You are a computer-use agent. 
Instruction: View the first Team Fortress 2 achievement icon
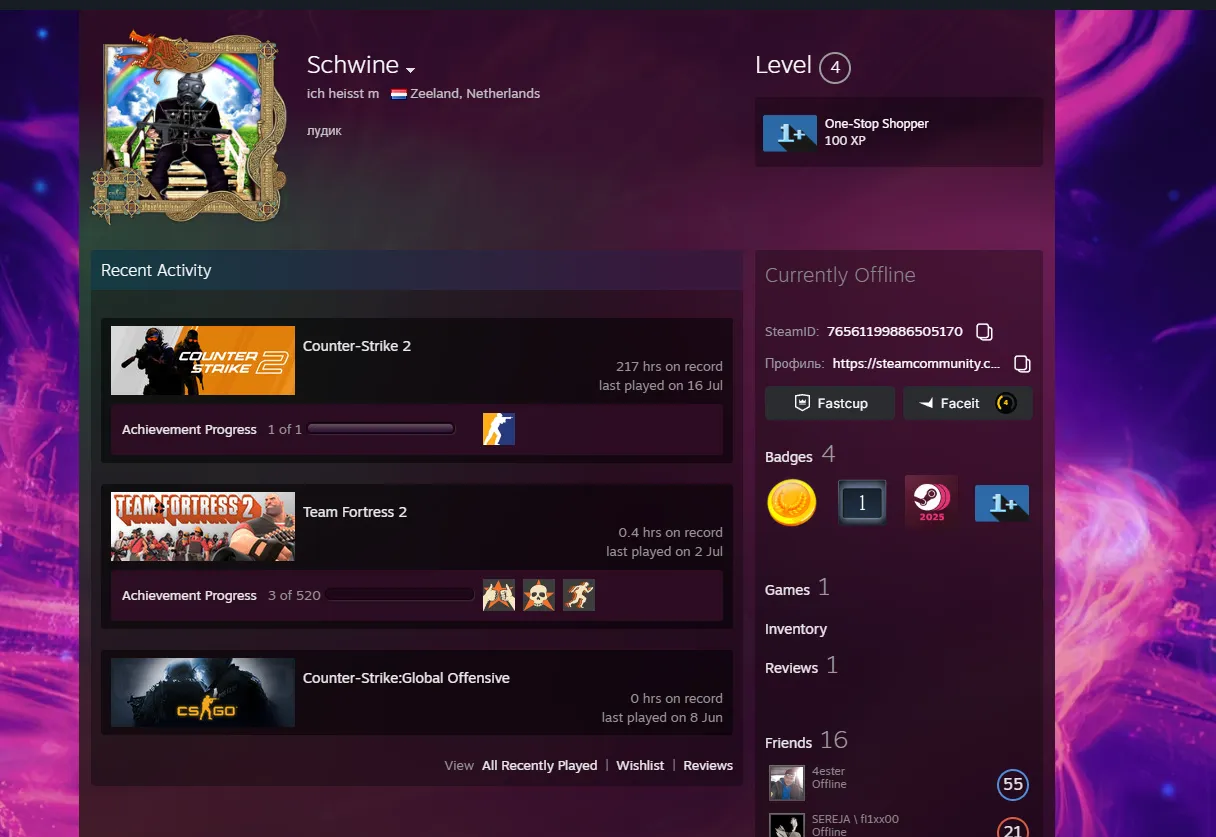click(499, 595)
